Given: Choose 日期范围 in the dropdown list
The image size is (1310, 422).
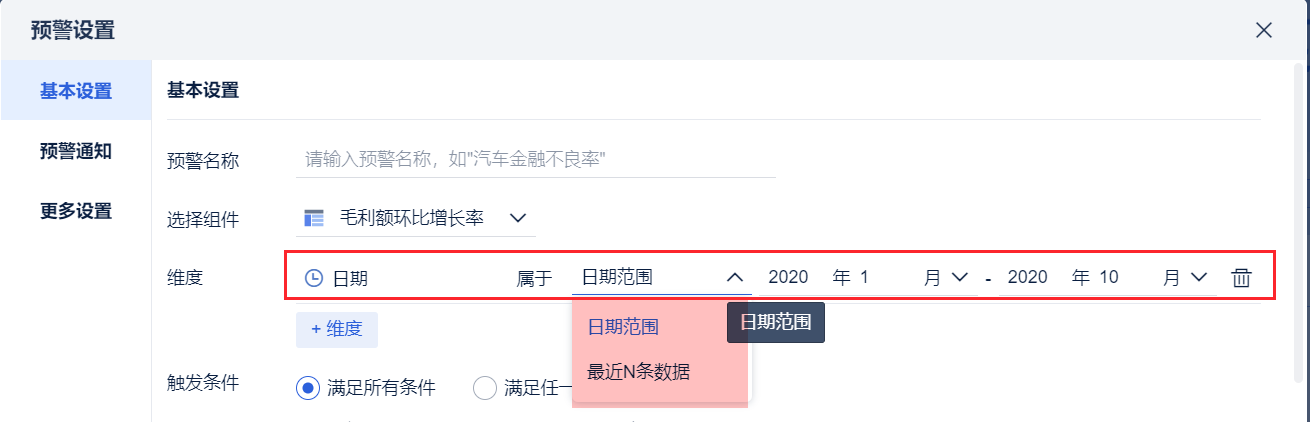Looking at the screenshot, I should coord(622,327).
